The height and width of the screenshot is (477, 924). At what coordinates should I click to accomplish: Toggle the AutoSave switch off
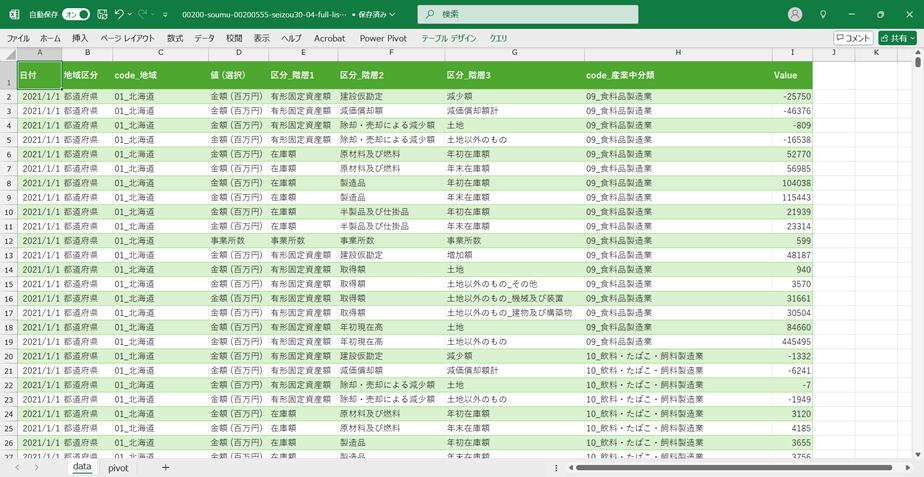(76, 15)
